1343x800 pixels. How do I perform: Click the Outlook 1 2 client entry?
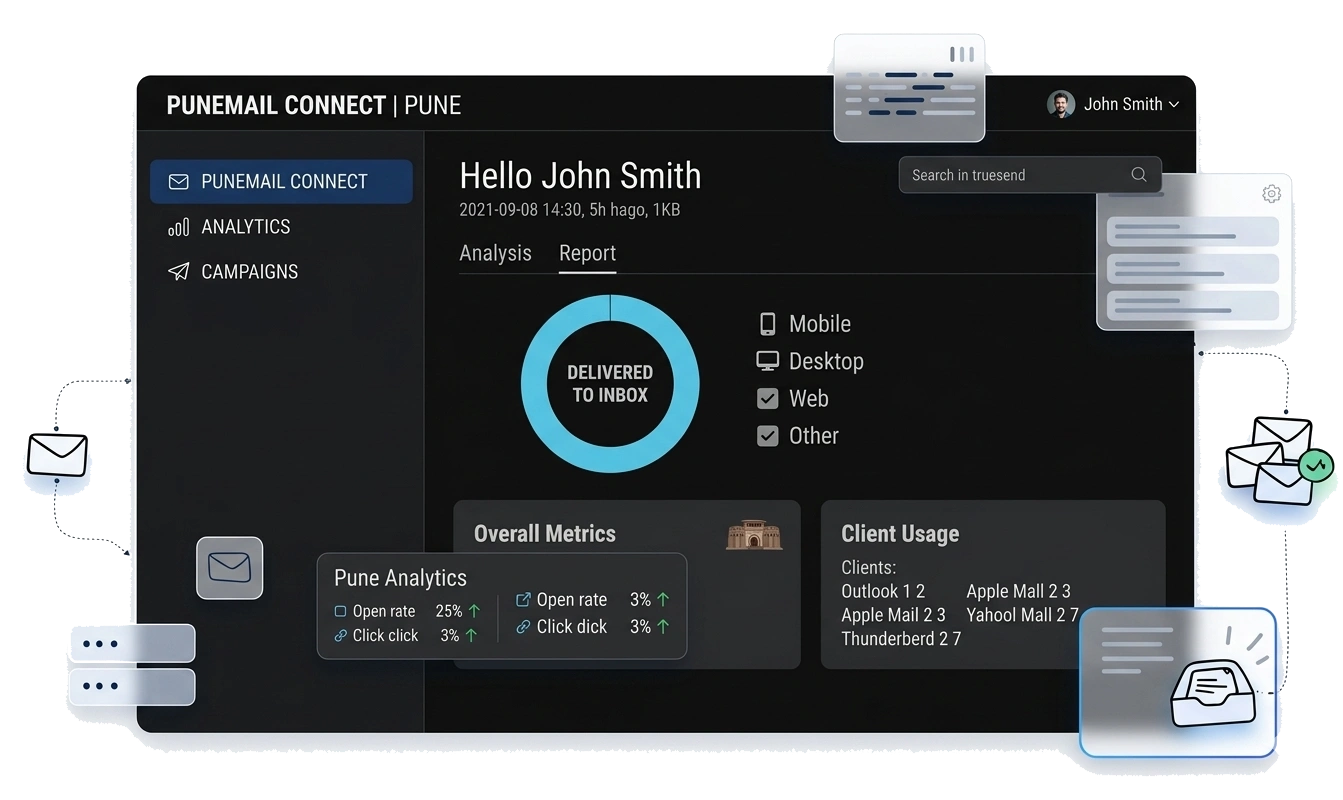883,591
